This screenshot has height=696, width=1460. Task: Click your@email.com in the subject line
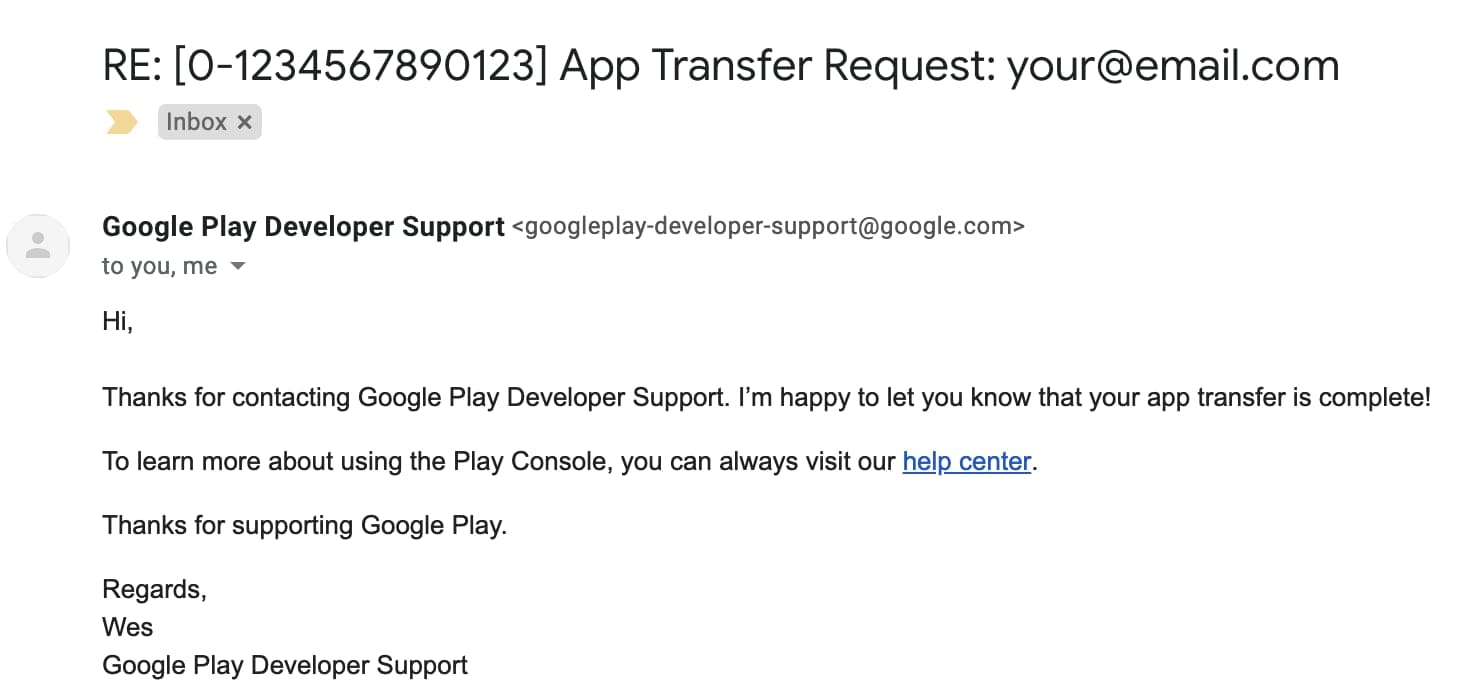tap(1172, 66)
